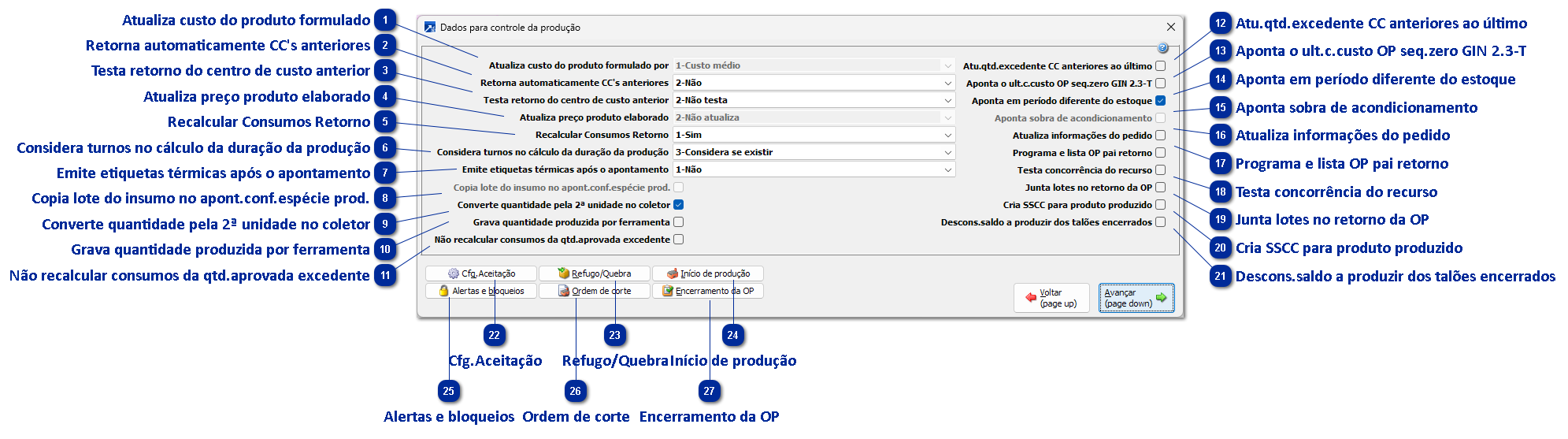Viewport: 1568px width, 439px height.
Task: Click the Avançar (page down) button
Action: (x=1136, y=298)
